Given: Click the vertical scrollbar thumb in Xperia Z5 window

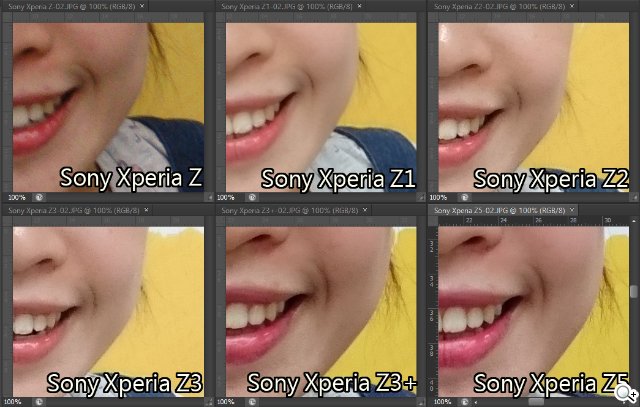Looking at the screenshot, I should [633, 291].
